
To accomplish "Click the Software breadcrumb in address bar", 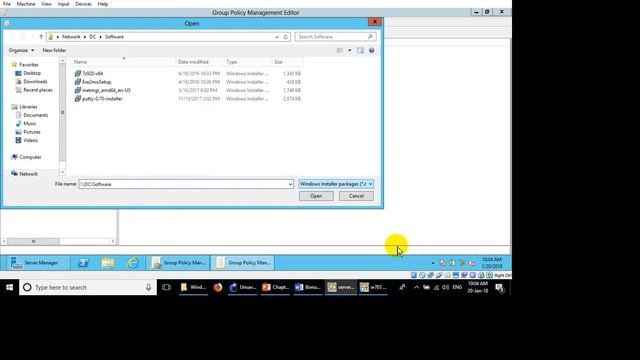I will tap(114, 37).
